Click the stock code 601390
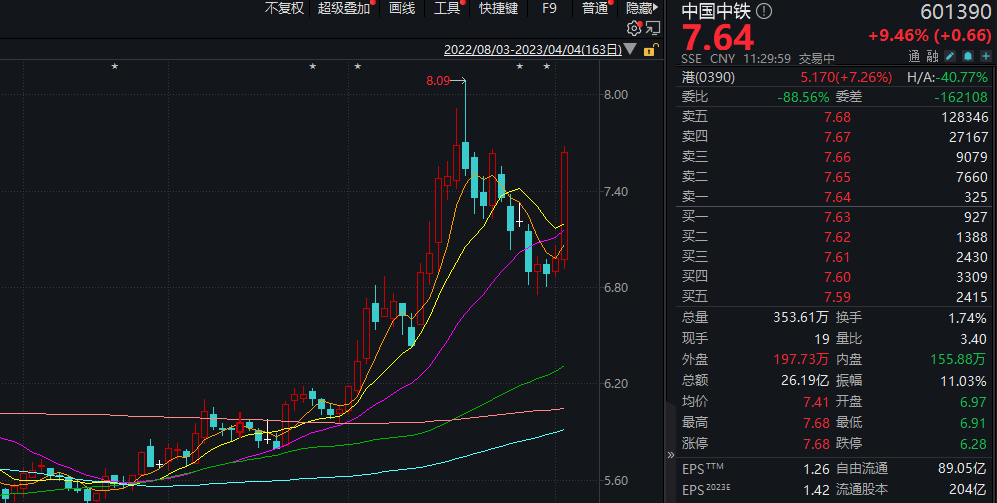997x503 pixels. pos(954,11)
